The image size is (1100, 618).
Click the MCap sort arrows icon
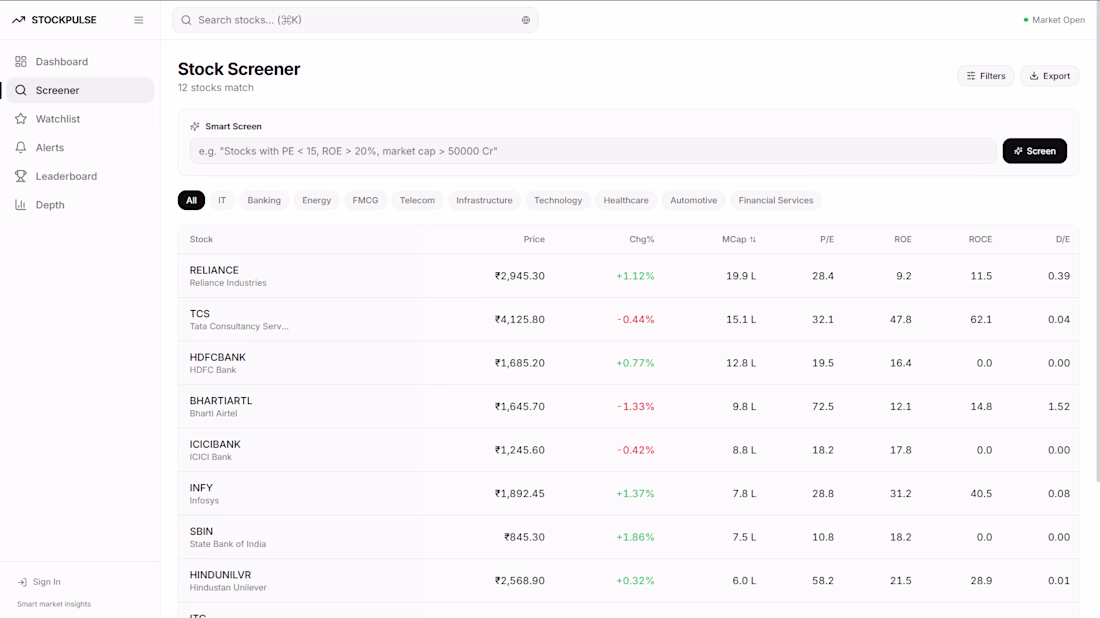coord(753,240)
